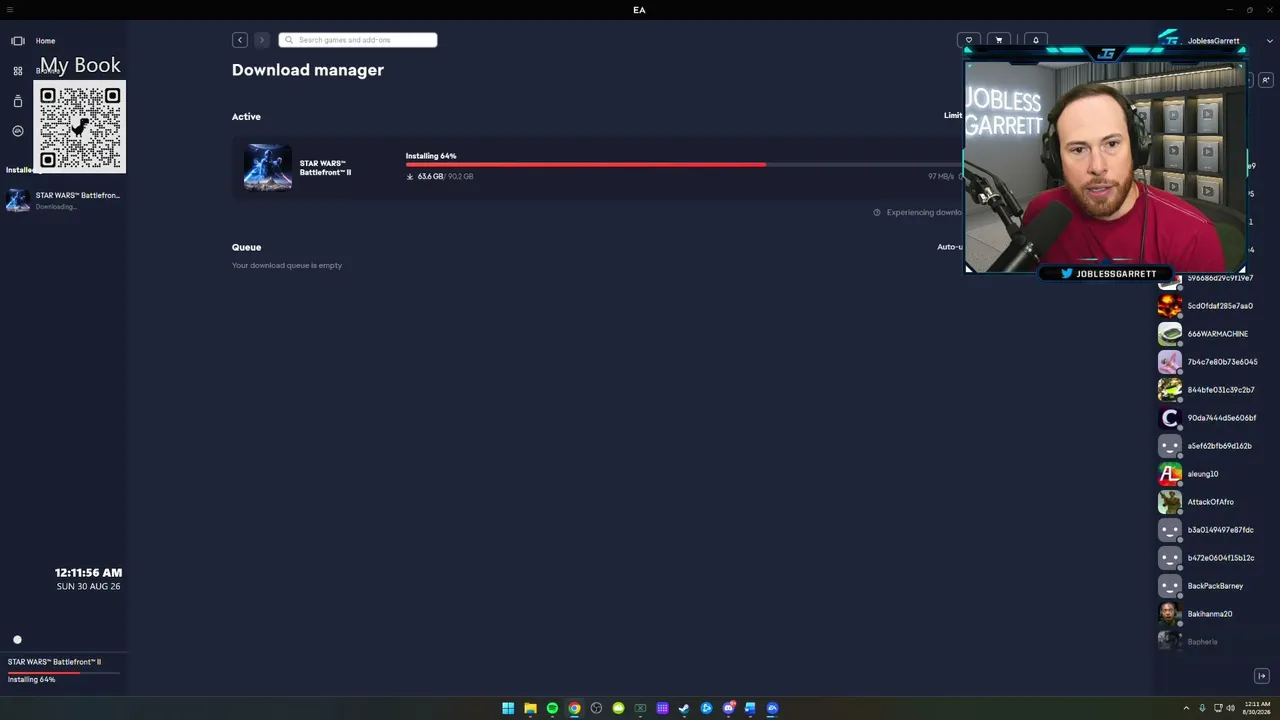This screenshot has width=1280, height=720.
Task: Open the shopping cart icon
Action: pyautogui.click(x=999, y=40)
